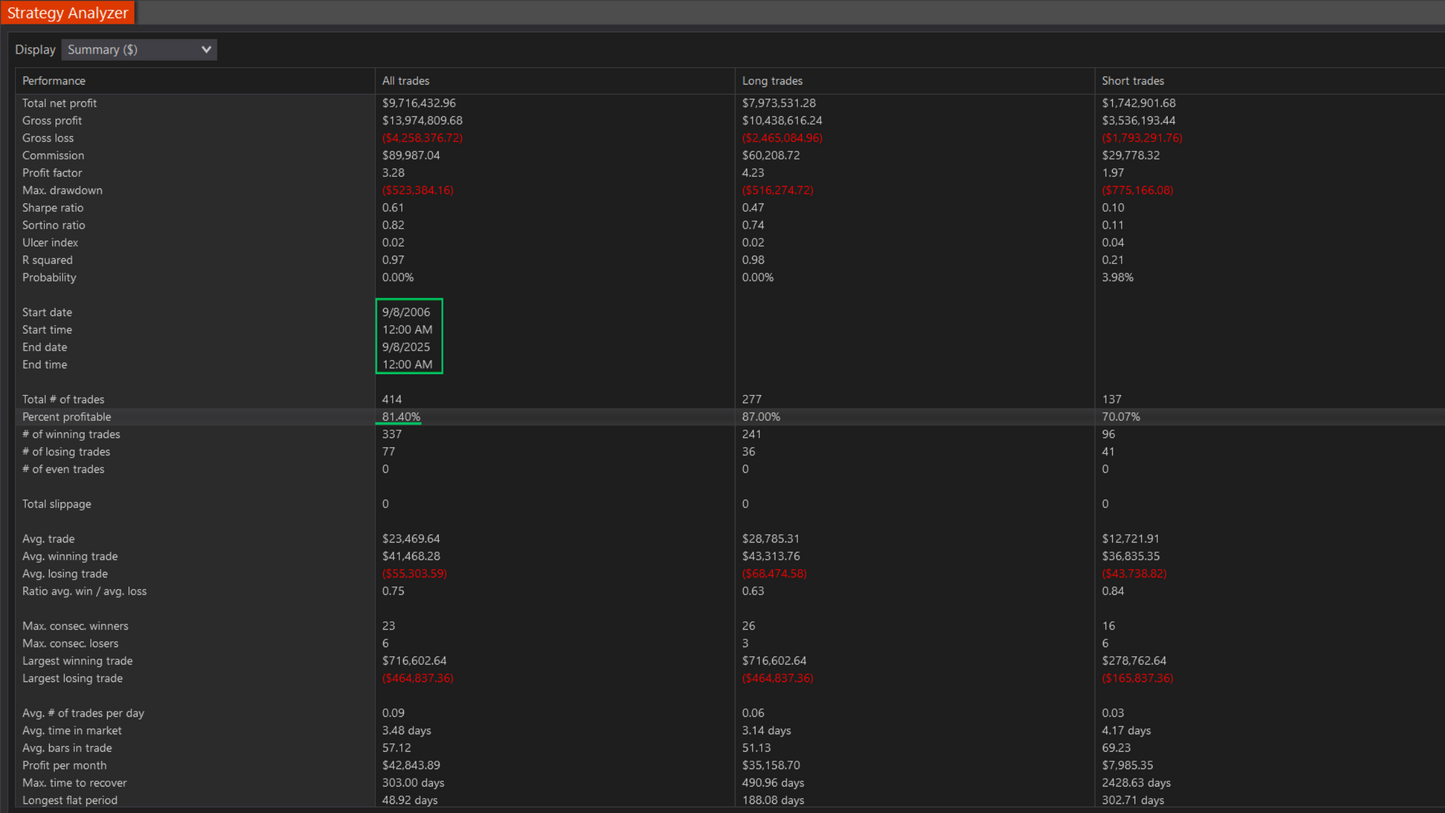Click the Longest flat period row label

tap(69, 800)
